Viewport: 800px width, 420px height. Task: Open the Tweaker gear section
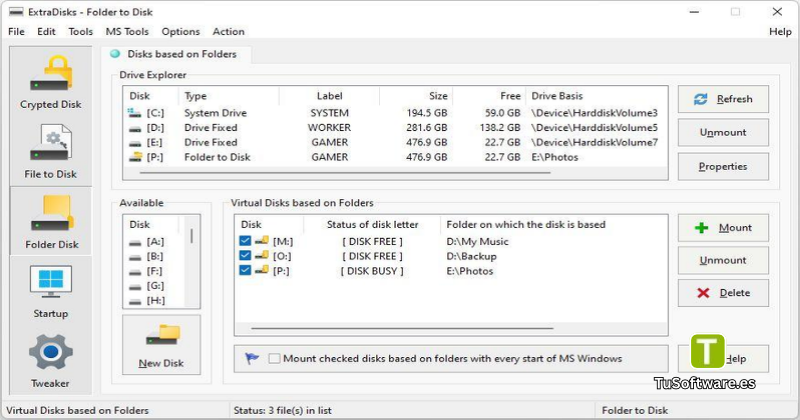[51, 360]
